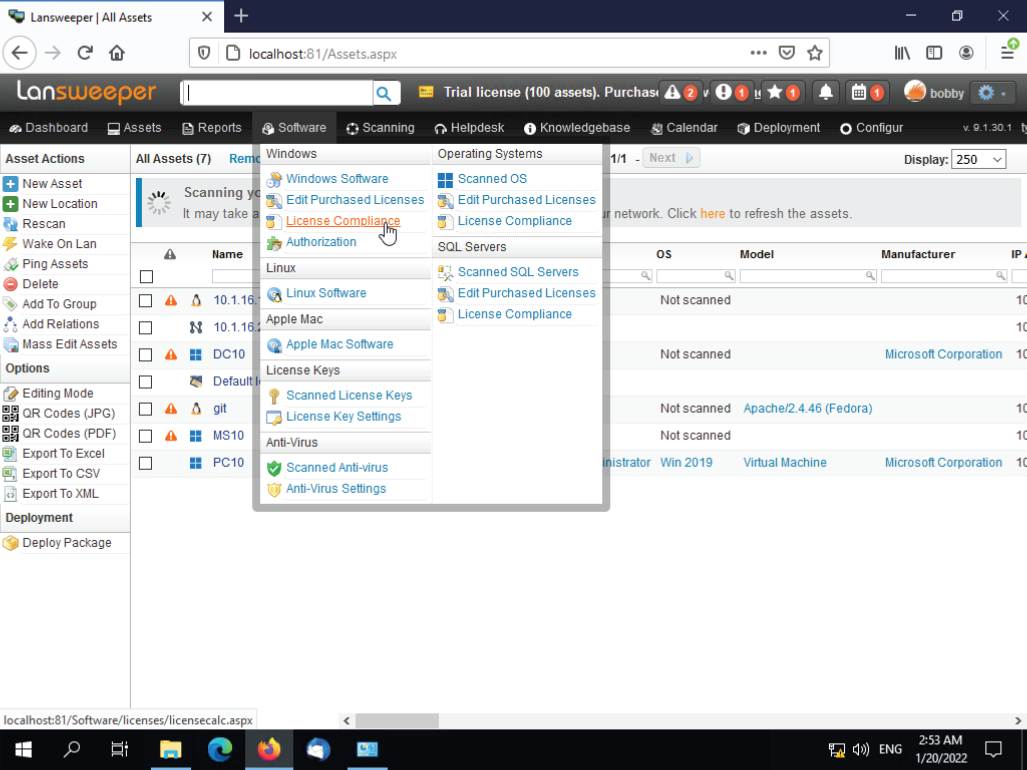
Task: Open Windows Software link
Action: pyautogui.click(x=337, y=179)
